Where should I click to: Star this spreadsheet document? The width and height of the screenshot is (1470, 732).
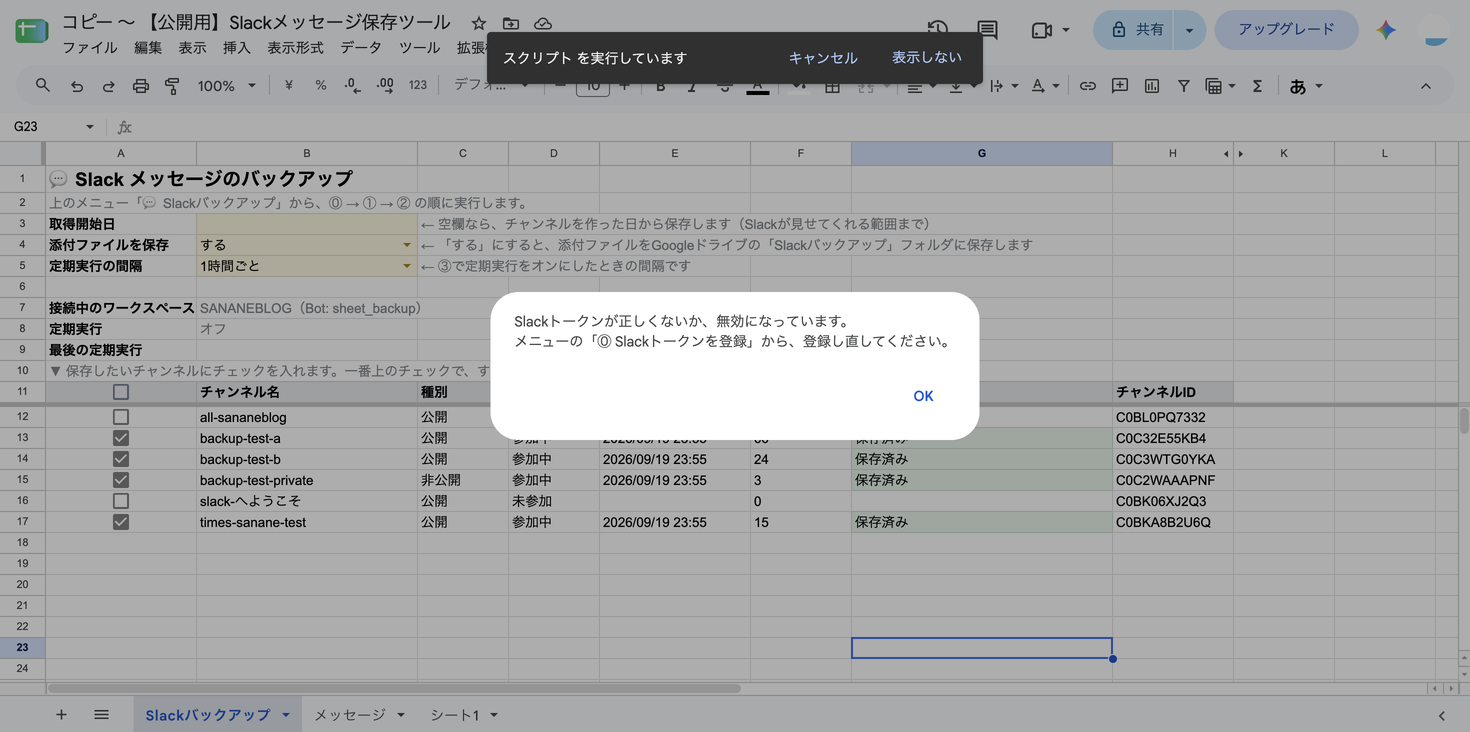click(x=479, y=23)
